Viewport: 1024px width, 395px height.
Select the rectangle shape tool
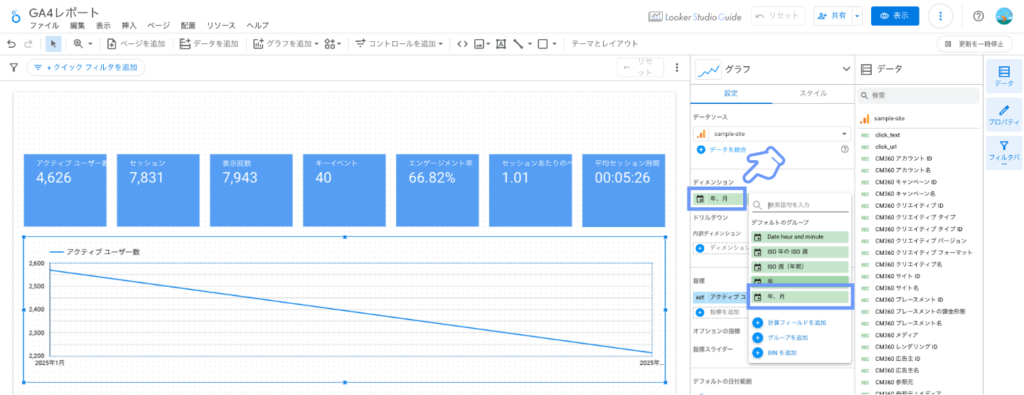[543, 44]
